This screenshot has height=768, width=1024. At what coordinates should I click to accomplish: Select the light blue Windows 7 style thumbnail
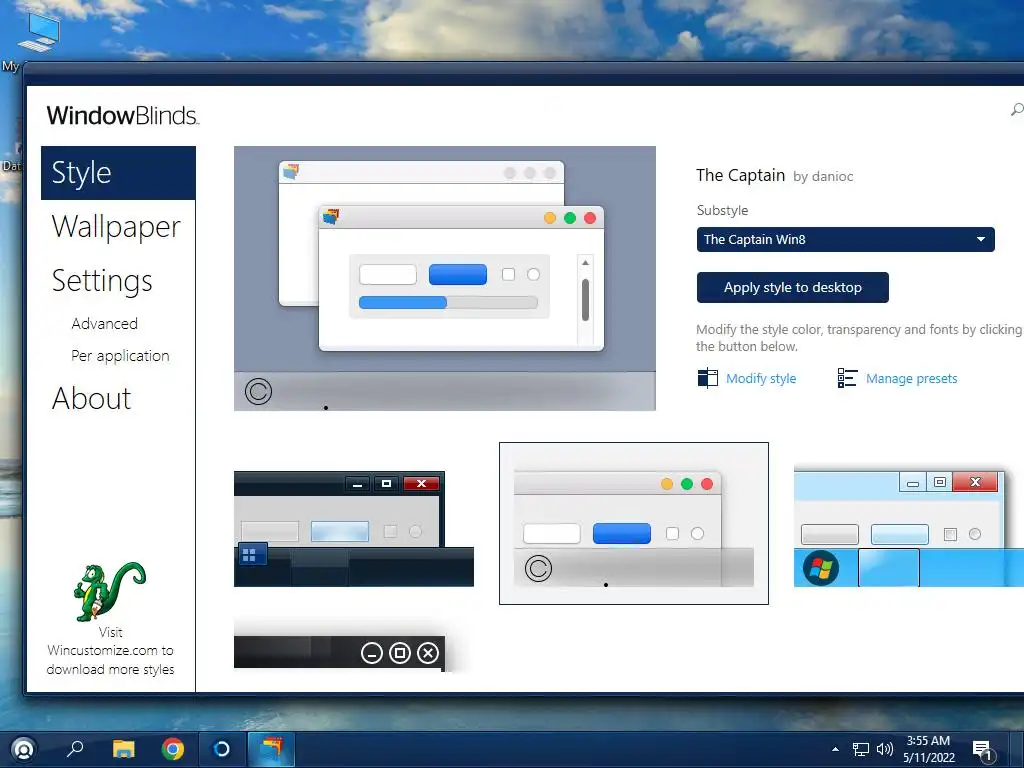click(908, 526)
